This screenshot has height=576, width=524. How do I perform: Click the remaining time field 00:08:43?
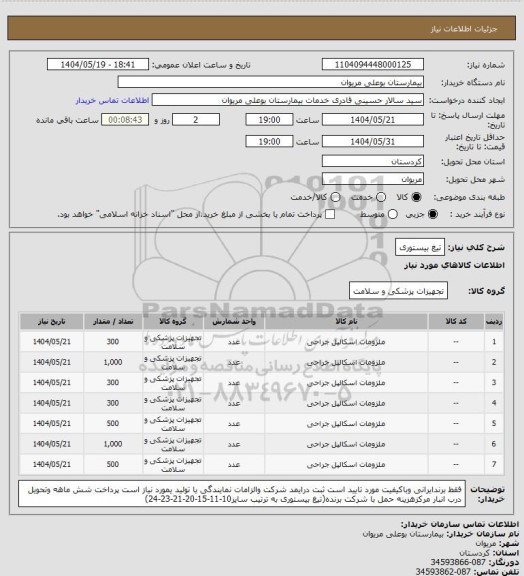(x=125, y=120)
